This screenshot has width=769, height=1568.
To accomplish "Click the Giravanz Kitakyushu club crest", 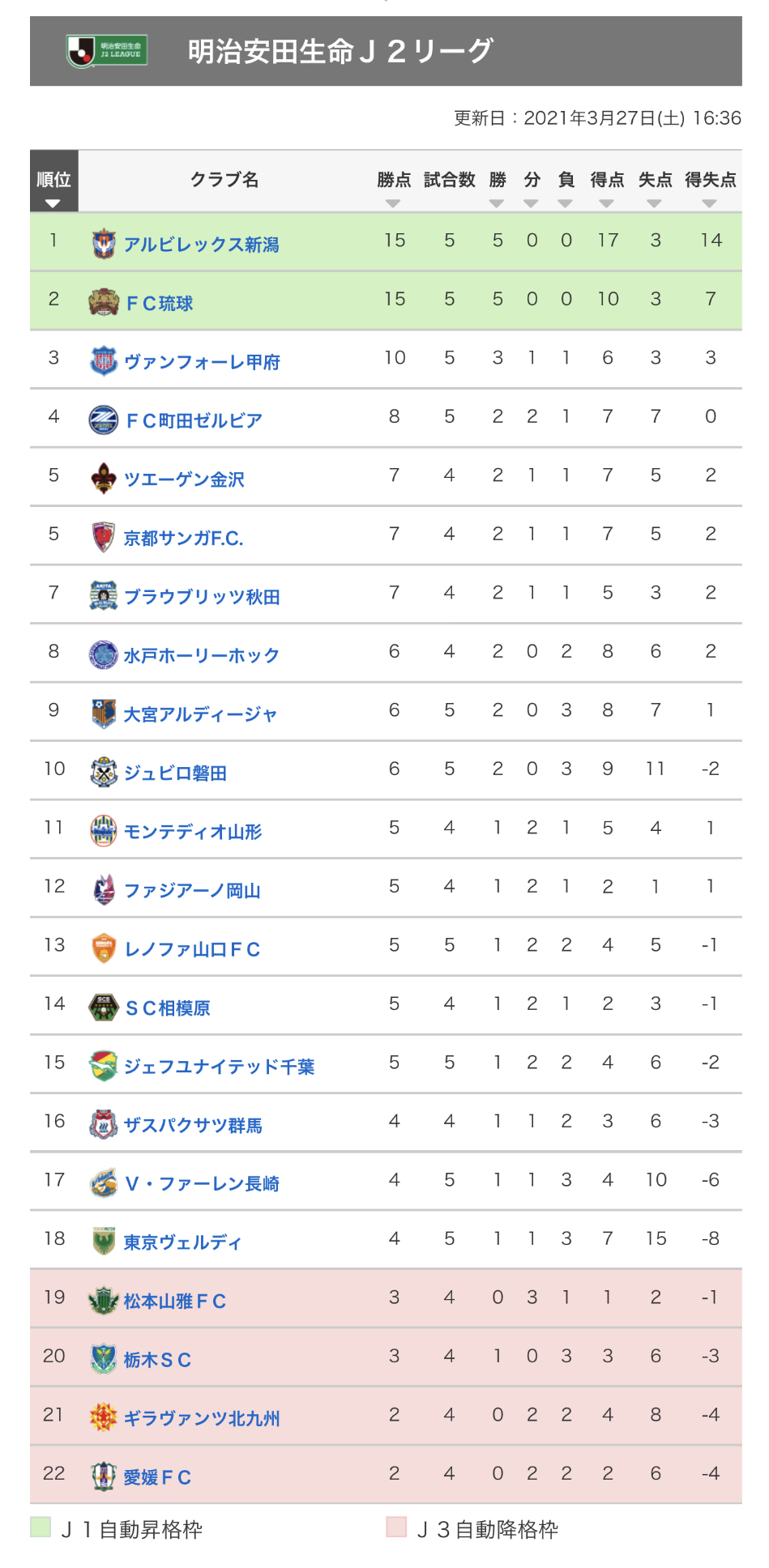I will [x=103, y=1417].
